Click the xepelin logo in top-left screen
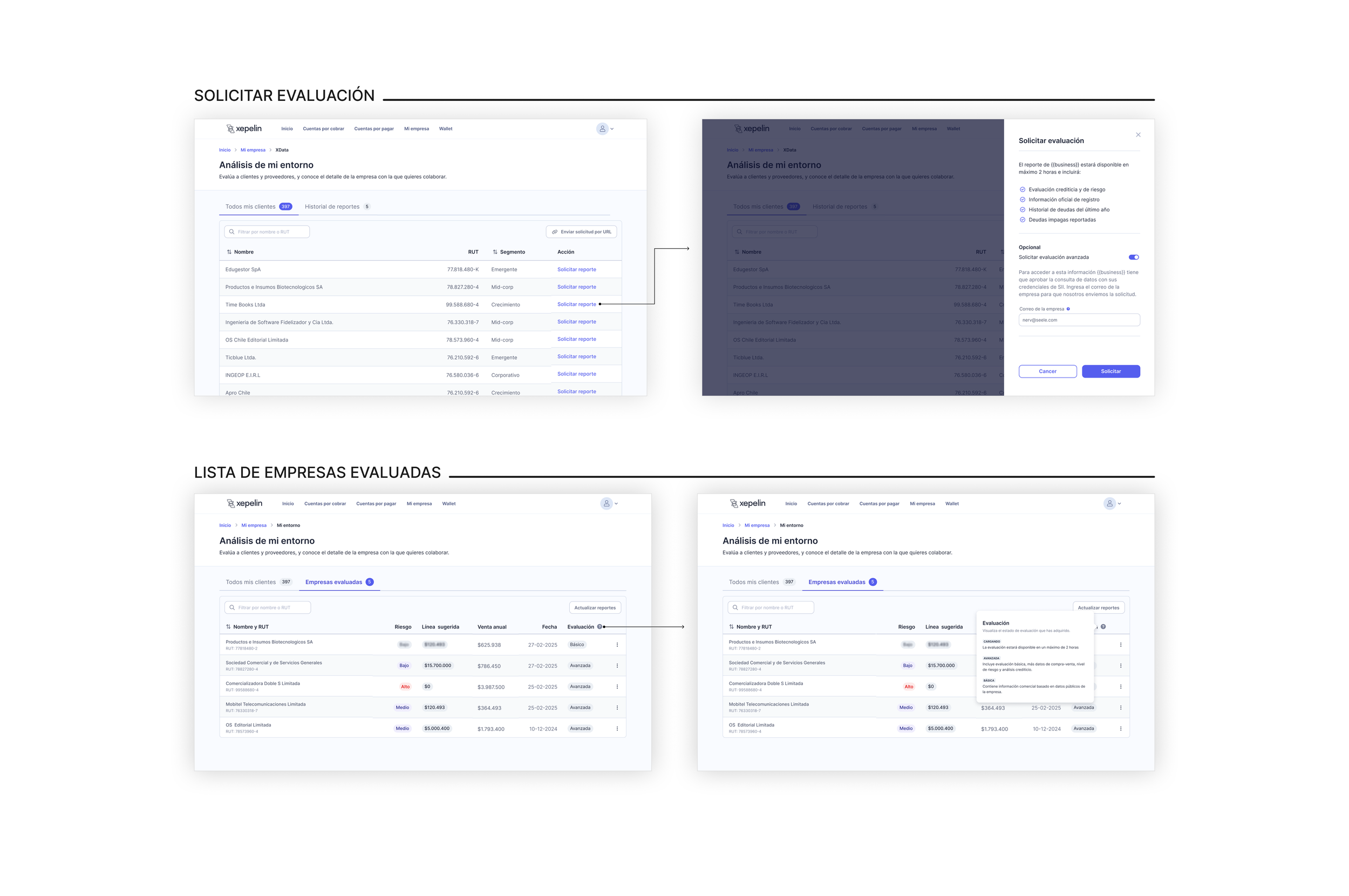1349x896 pixels. point(244,128)
